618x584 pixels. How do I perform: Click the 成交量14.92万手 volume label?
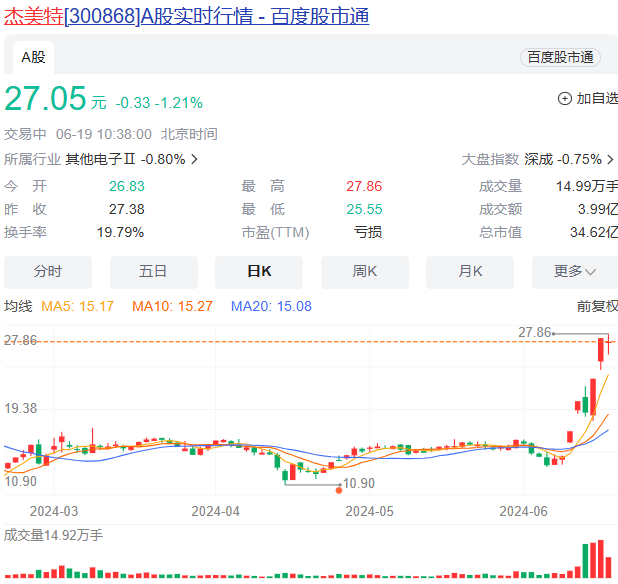[x=53, y=535]
